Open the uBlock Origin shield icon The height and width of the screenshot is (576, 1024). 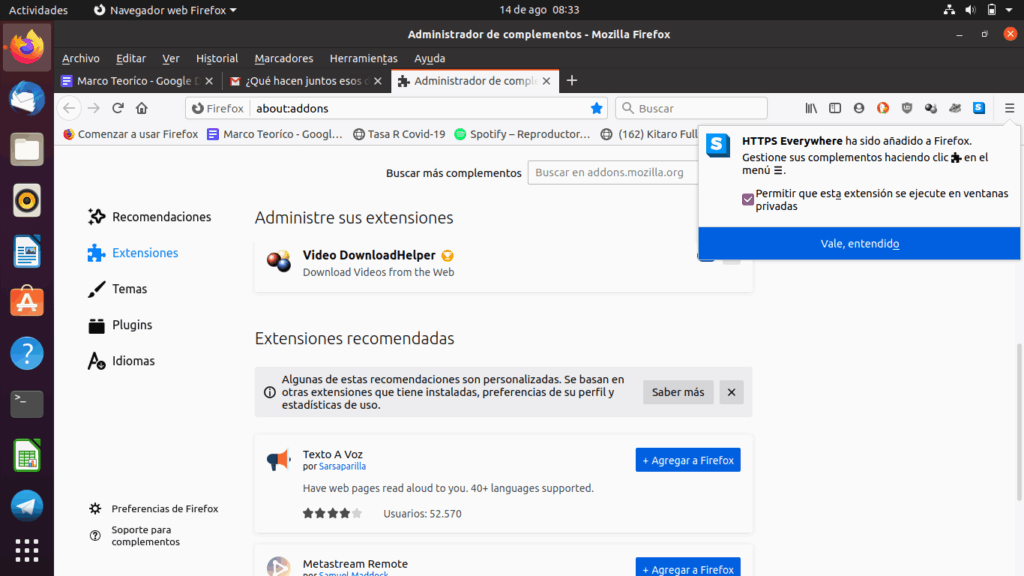(x=906, y=108)
